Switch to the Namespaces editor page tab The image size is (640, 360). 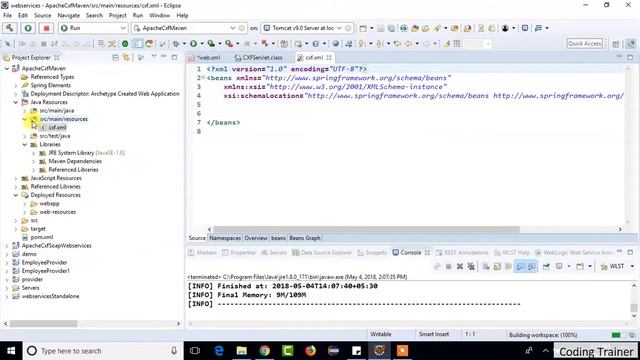point(225,238)
